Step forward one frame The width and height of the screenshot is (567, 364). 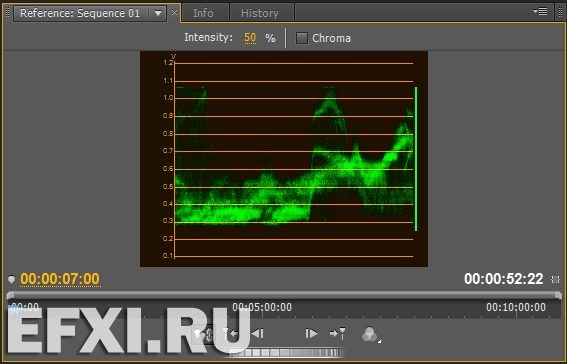pos(311,333)
